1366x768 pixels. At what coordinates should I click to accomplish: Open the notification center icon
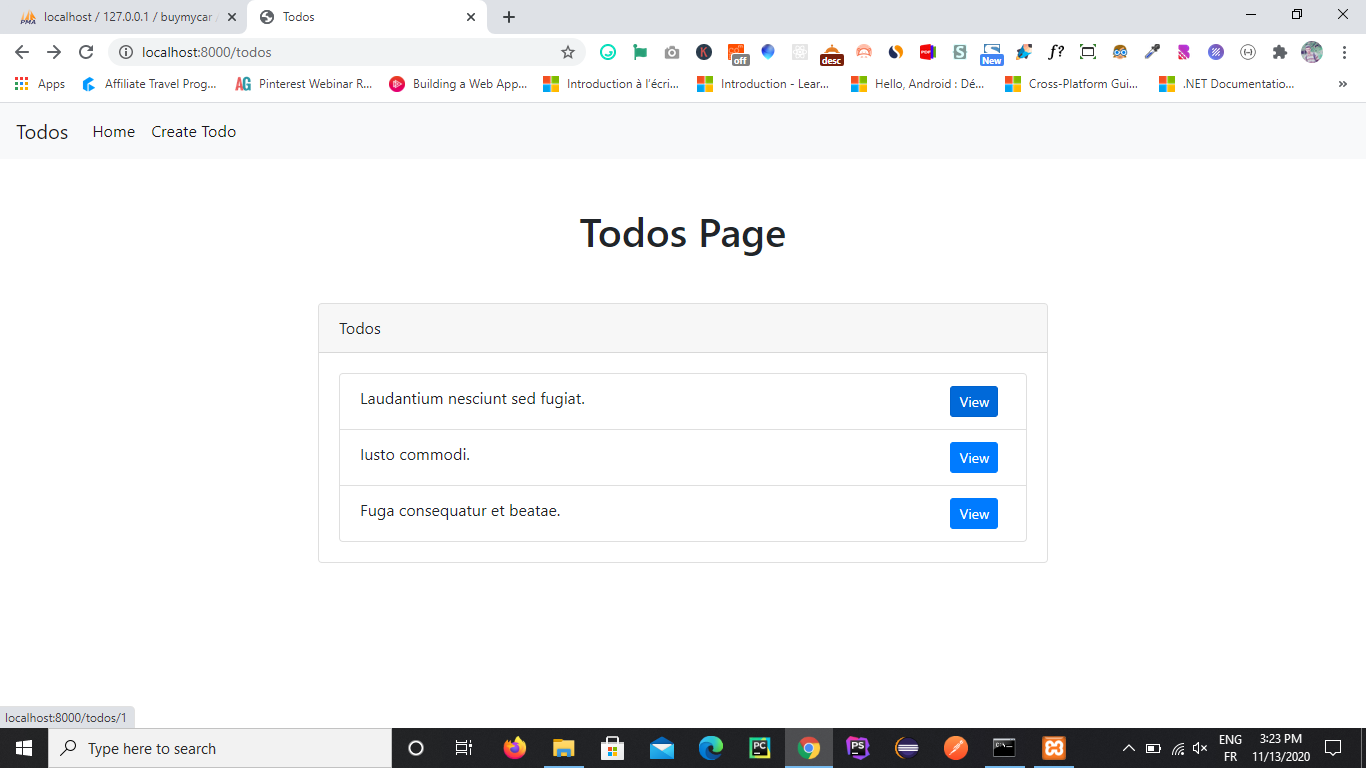(1332, 748)
